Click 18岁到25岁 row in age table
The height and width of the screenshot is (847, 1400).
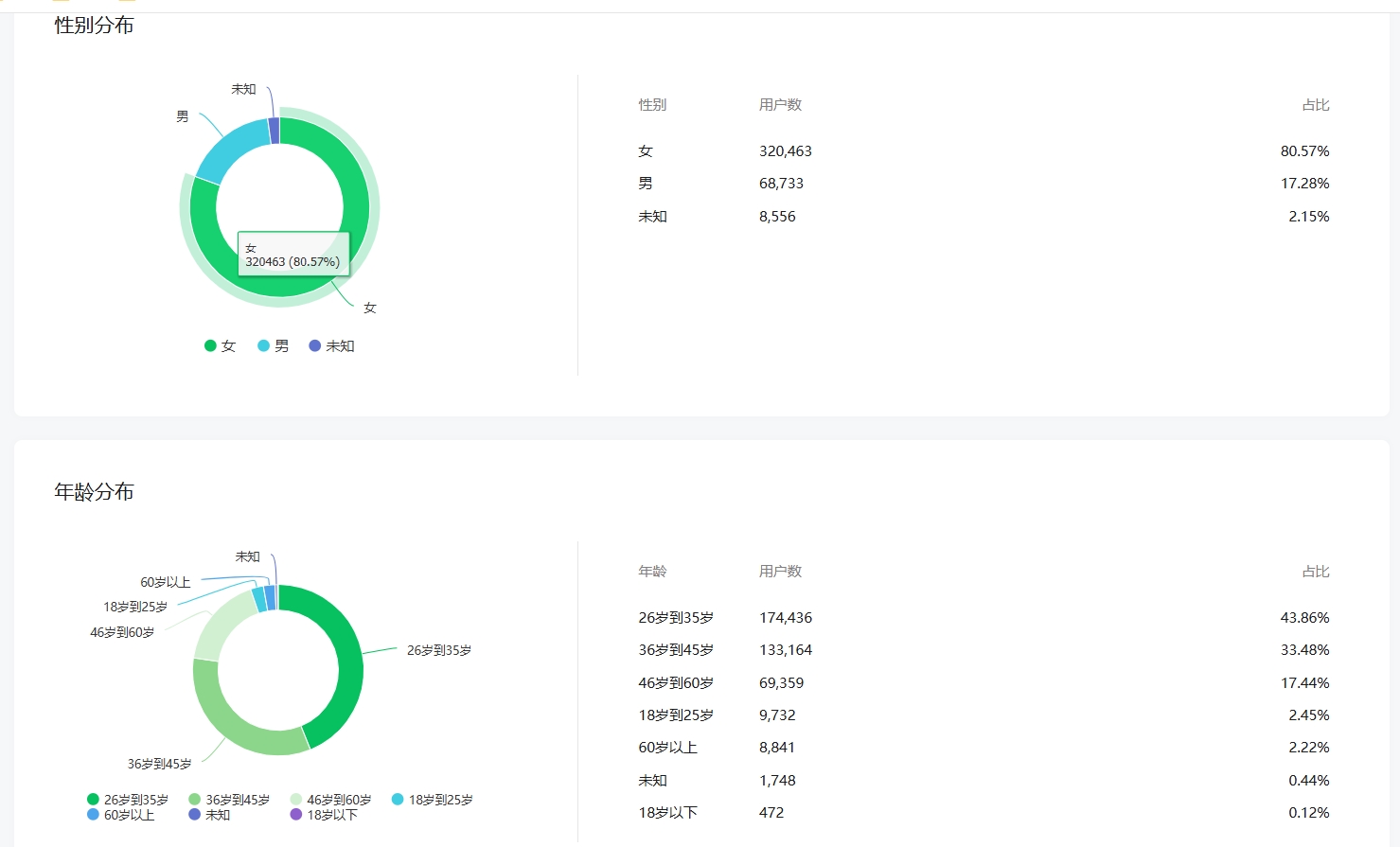[676, 715]
